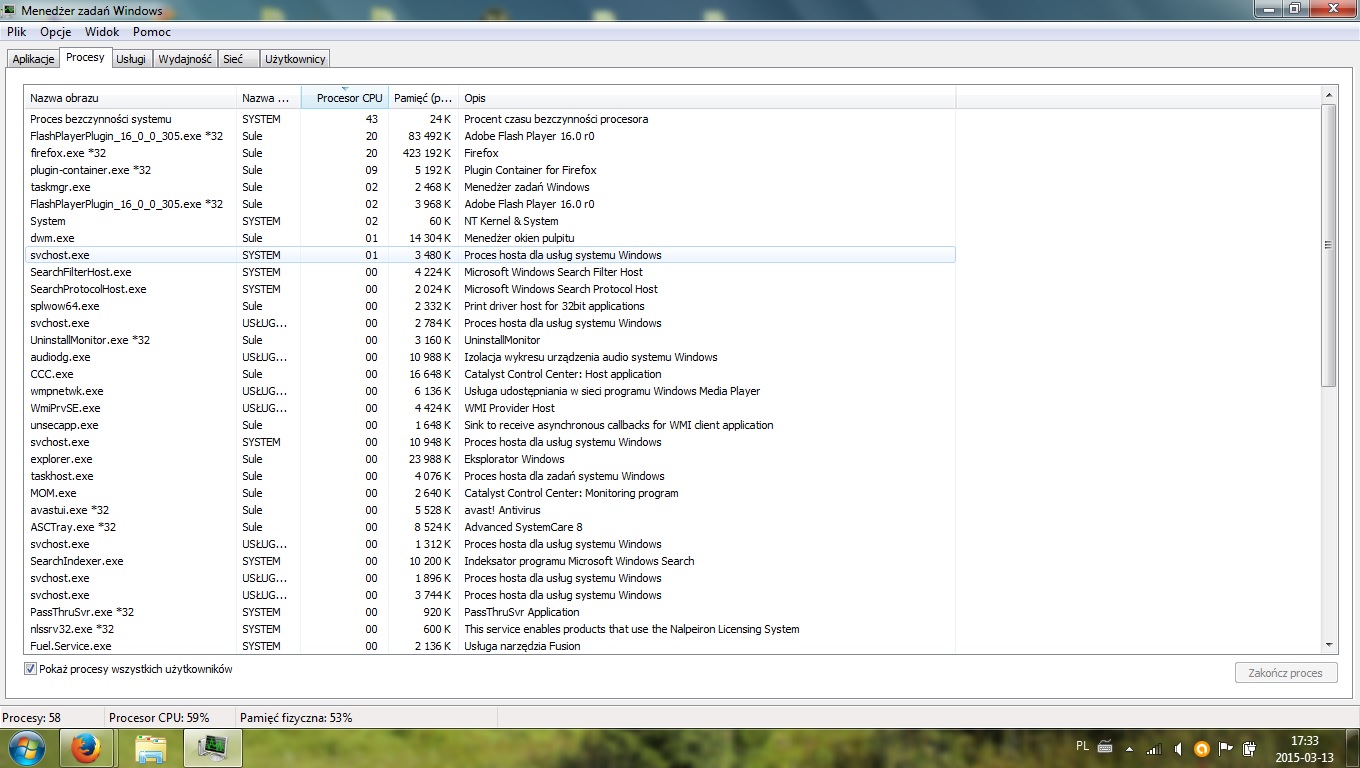Select FlashPlayerPlugin row using 83 492 K

[490, 136]
